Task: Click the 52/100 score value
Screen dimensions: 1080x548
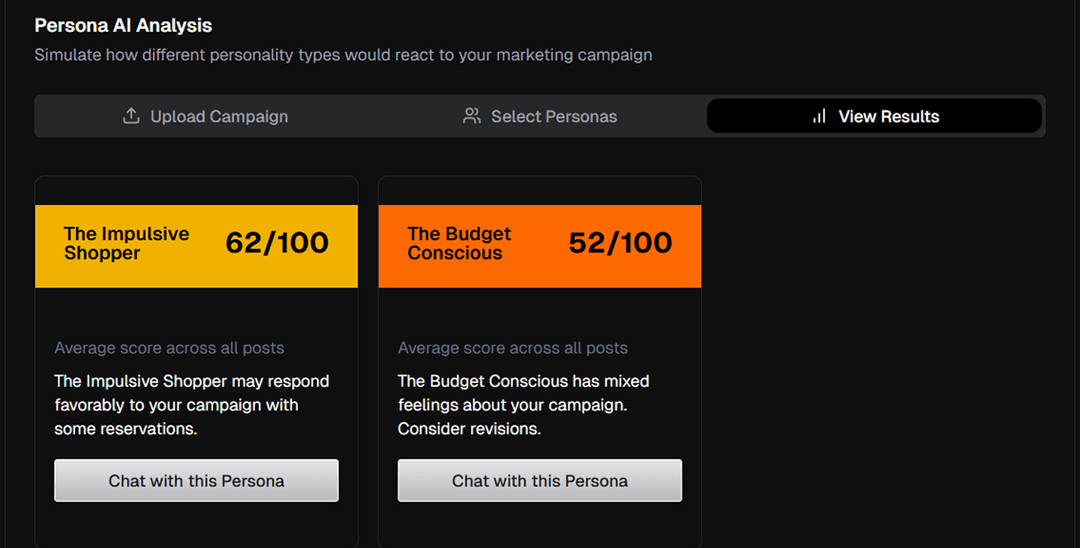Action: pos(620,243)
